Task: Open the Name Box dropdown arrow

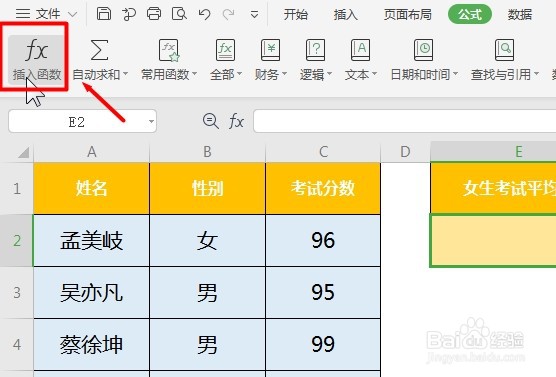Action: pos(151,122)
